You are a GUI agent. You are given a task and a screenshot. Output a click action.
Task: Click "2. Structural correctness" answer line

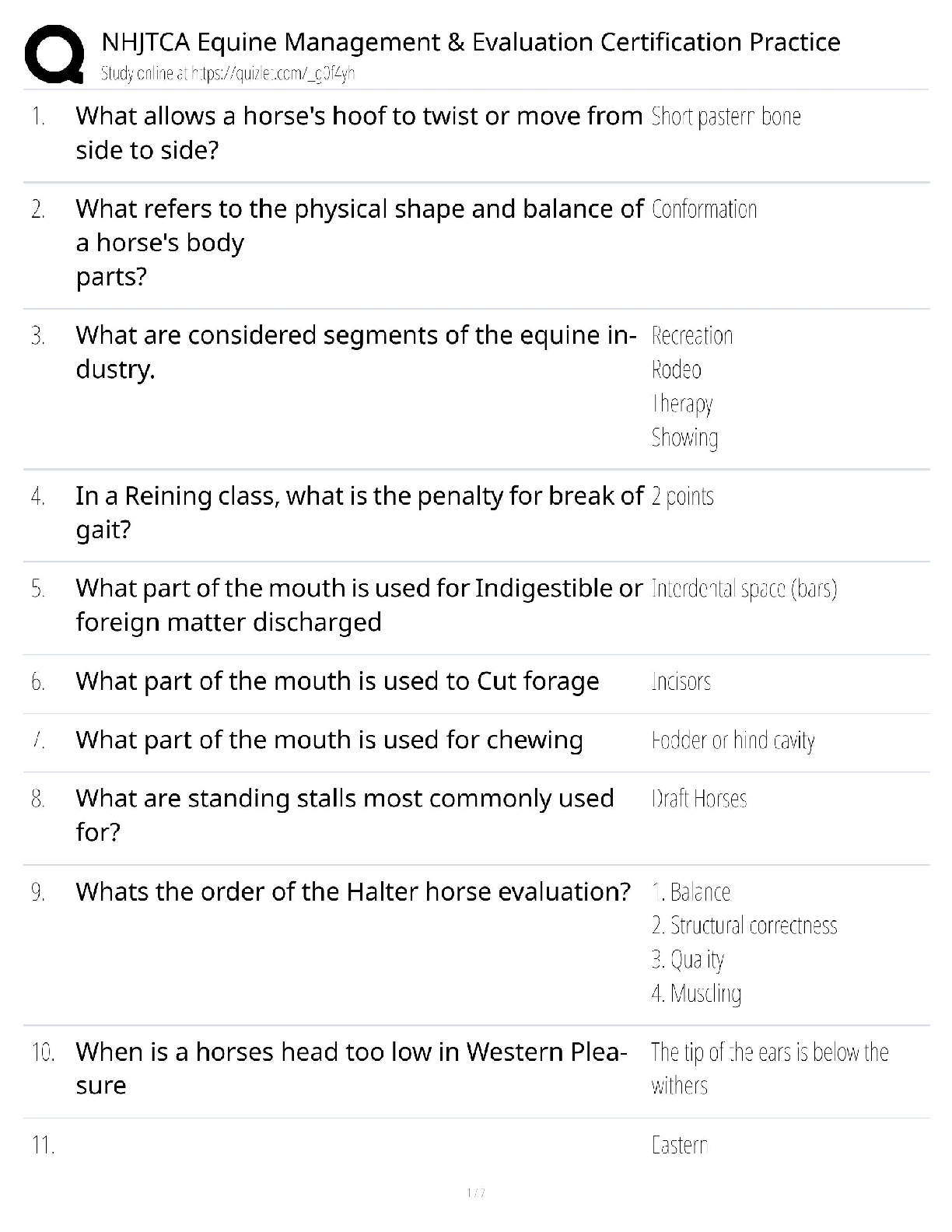pyautogui.click(x=744, y=926)
